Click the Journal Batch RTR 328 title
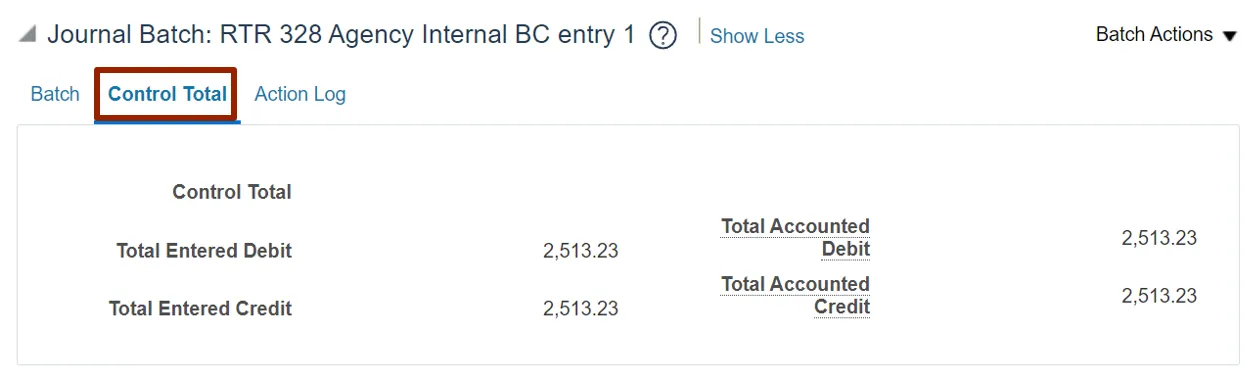The height and width of the screenshot is (376, 1251). 341,35
